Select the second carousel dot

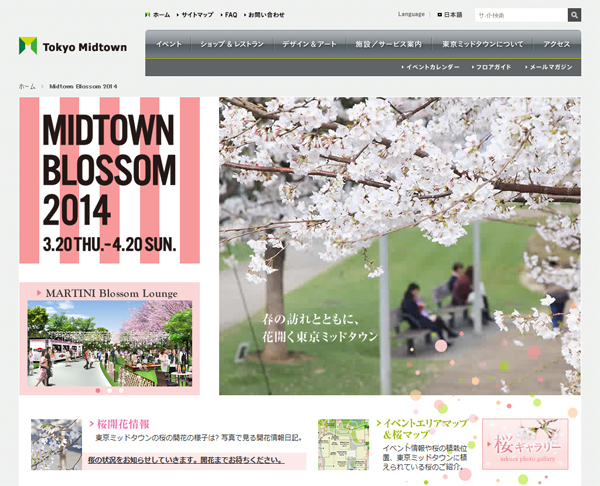(x=109, y=391)
